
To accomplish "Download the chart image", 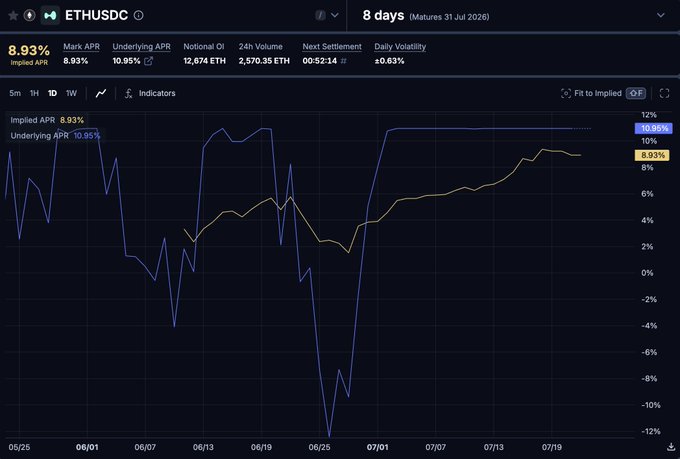I will pos(671,447).
